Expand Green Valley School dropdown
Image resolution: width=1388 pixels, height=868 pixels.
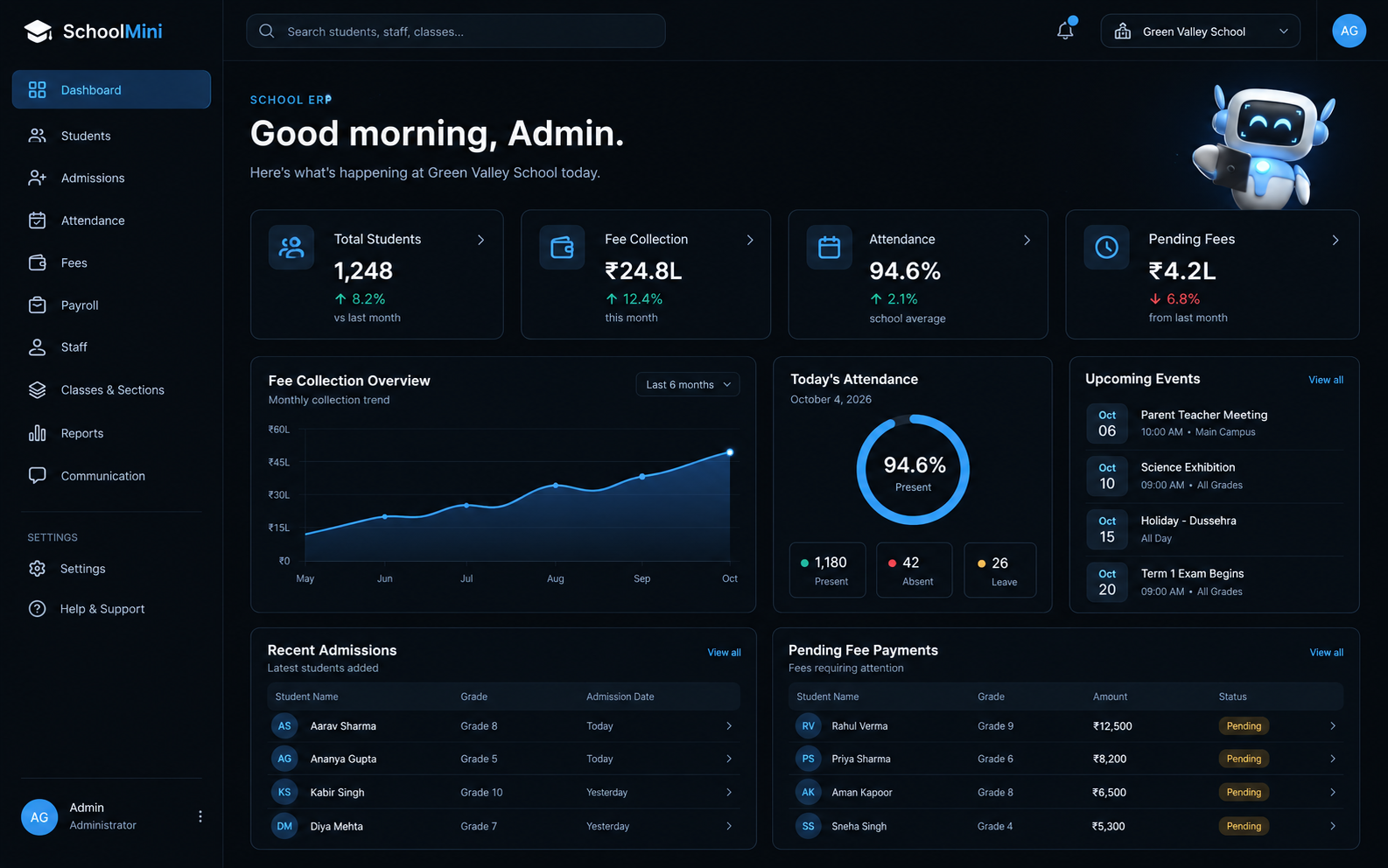pyautogui.click(x=1200, y=31)
